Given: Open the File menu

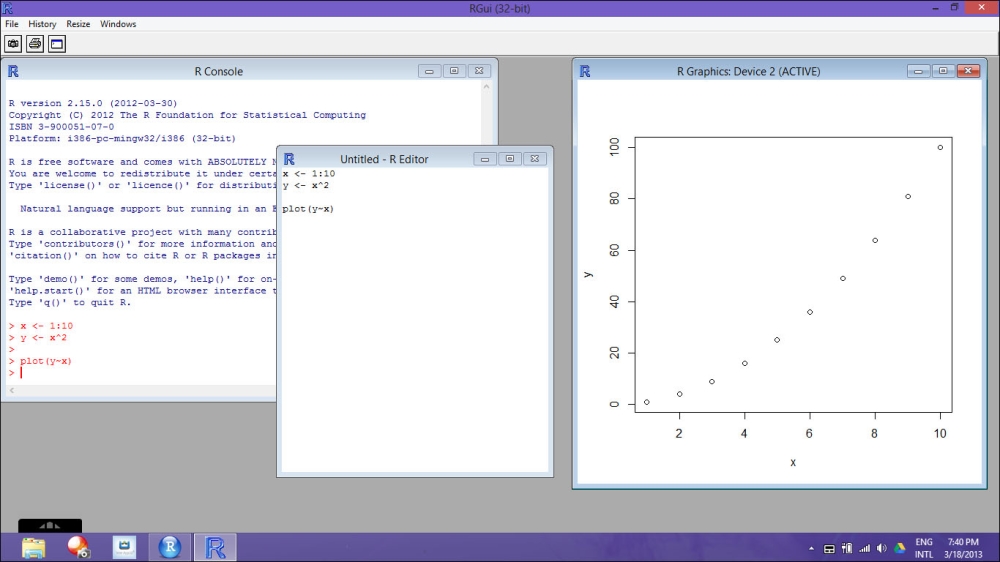Looking at the screenshot, I should (11, 24).
